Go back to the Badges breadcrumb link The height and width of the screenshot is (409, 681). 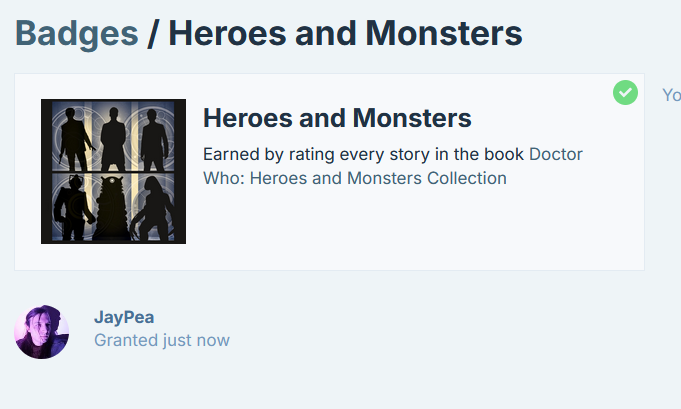tap(76, 33)
